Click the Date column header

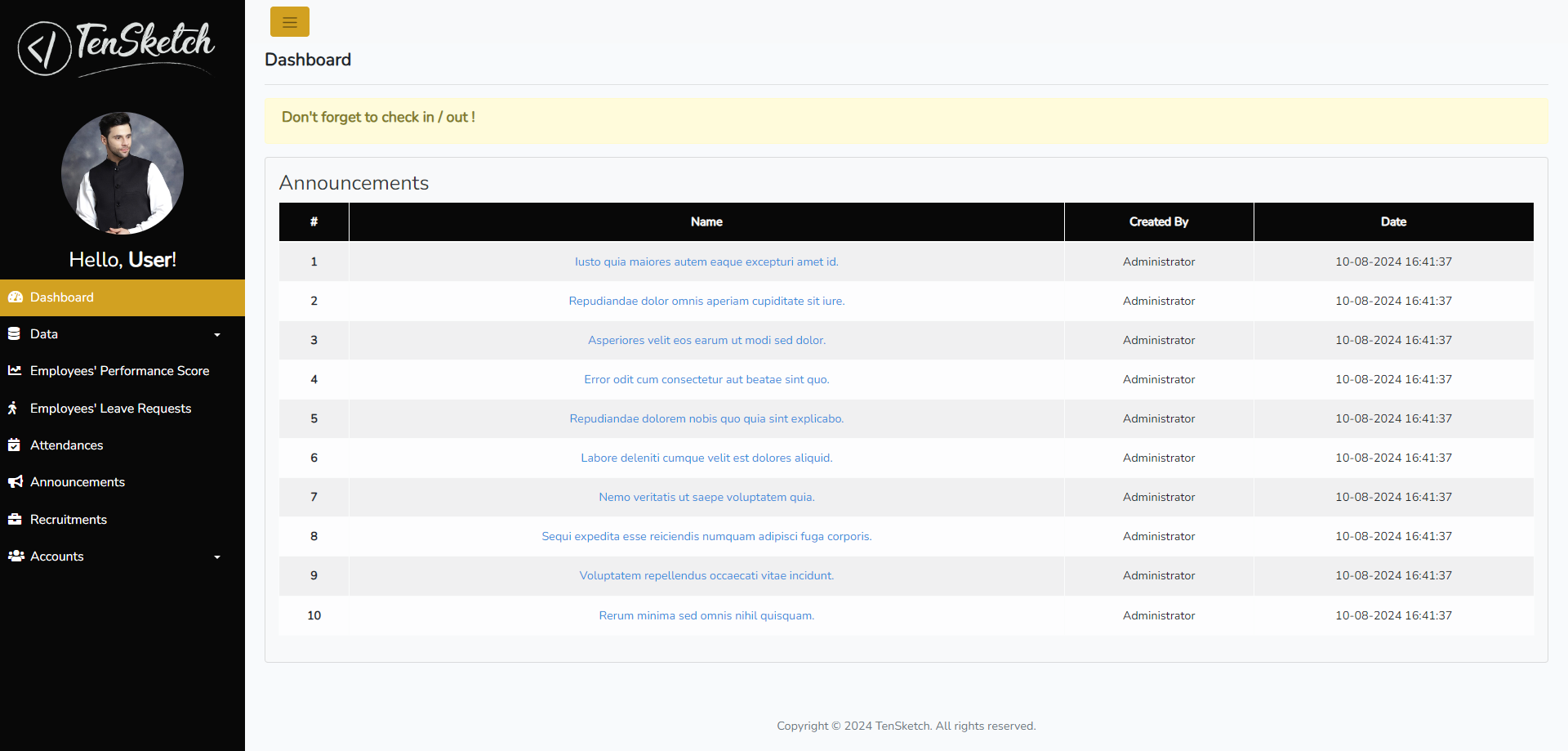click(1393, 221)
